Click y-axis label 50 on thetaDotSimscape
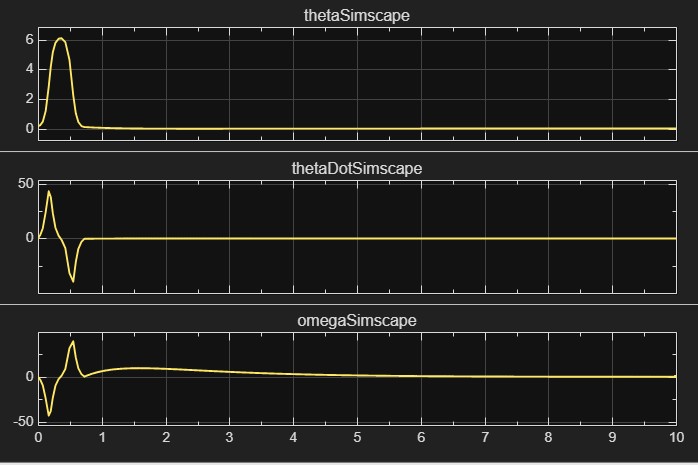This screenshot has height=465, width=698. pos(26,183)
